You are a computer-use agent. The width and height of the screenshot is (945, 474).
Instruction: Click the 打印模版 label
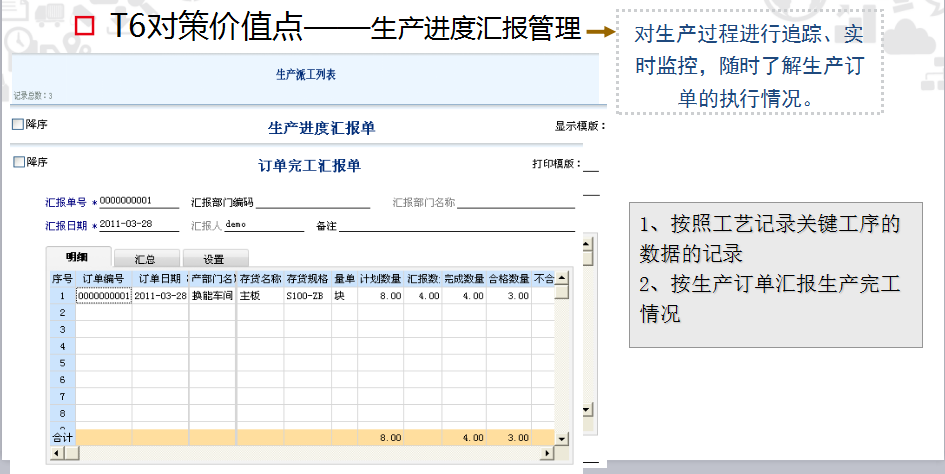coord(557,163)
